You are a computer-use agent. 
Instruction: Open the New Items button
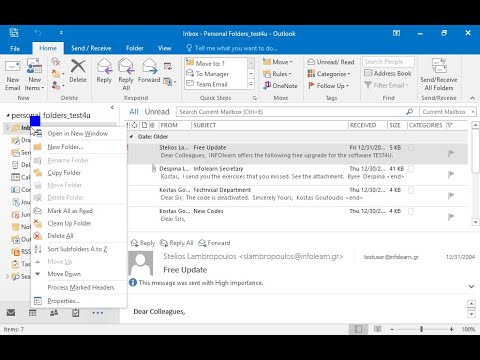tap(34, 74)
